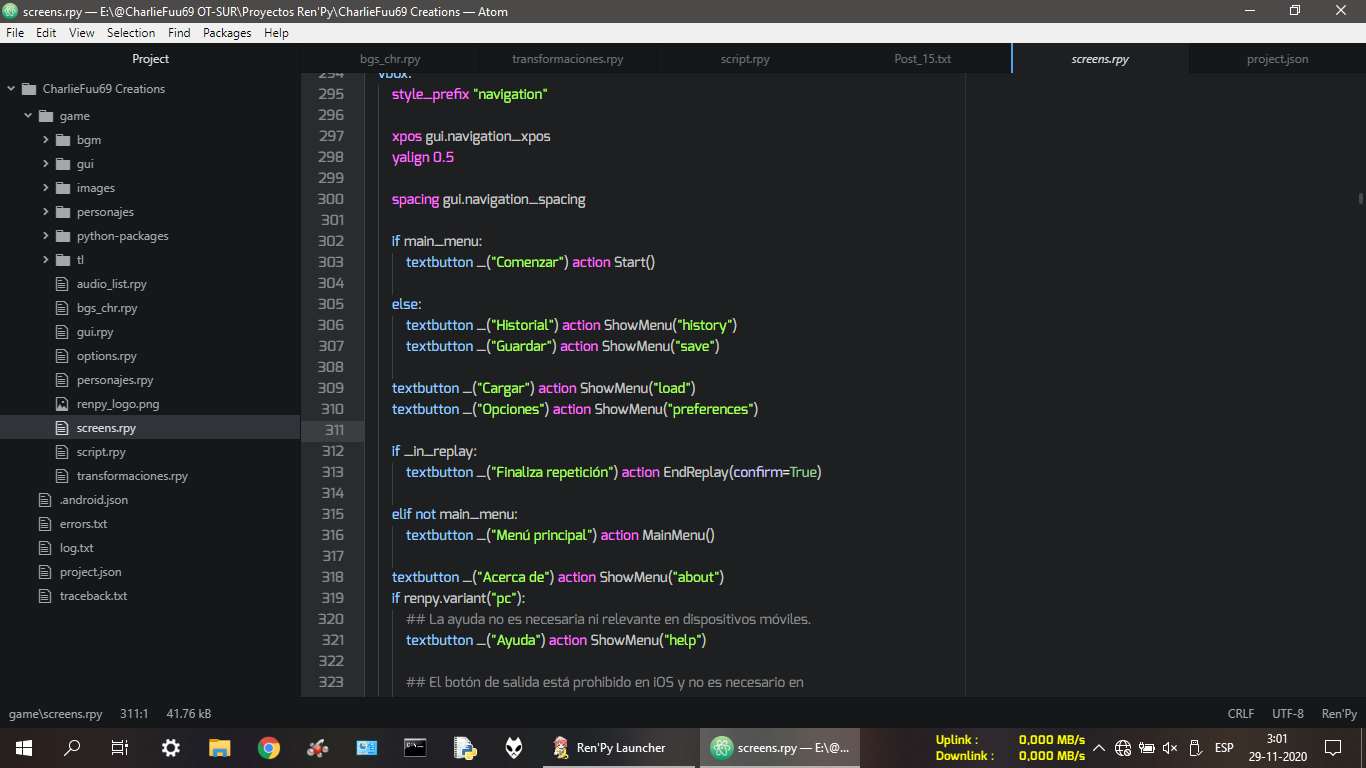
Task: Change CRLF line ending in status bar
Action: pyautogui.click(x=1240, y=714)
